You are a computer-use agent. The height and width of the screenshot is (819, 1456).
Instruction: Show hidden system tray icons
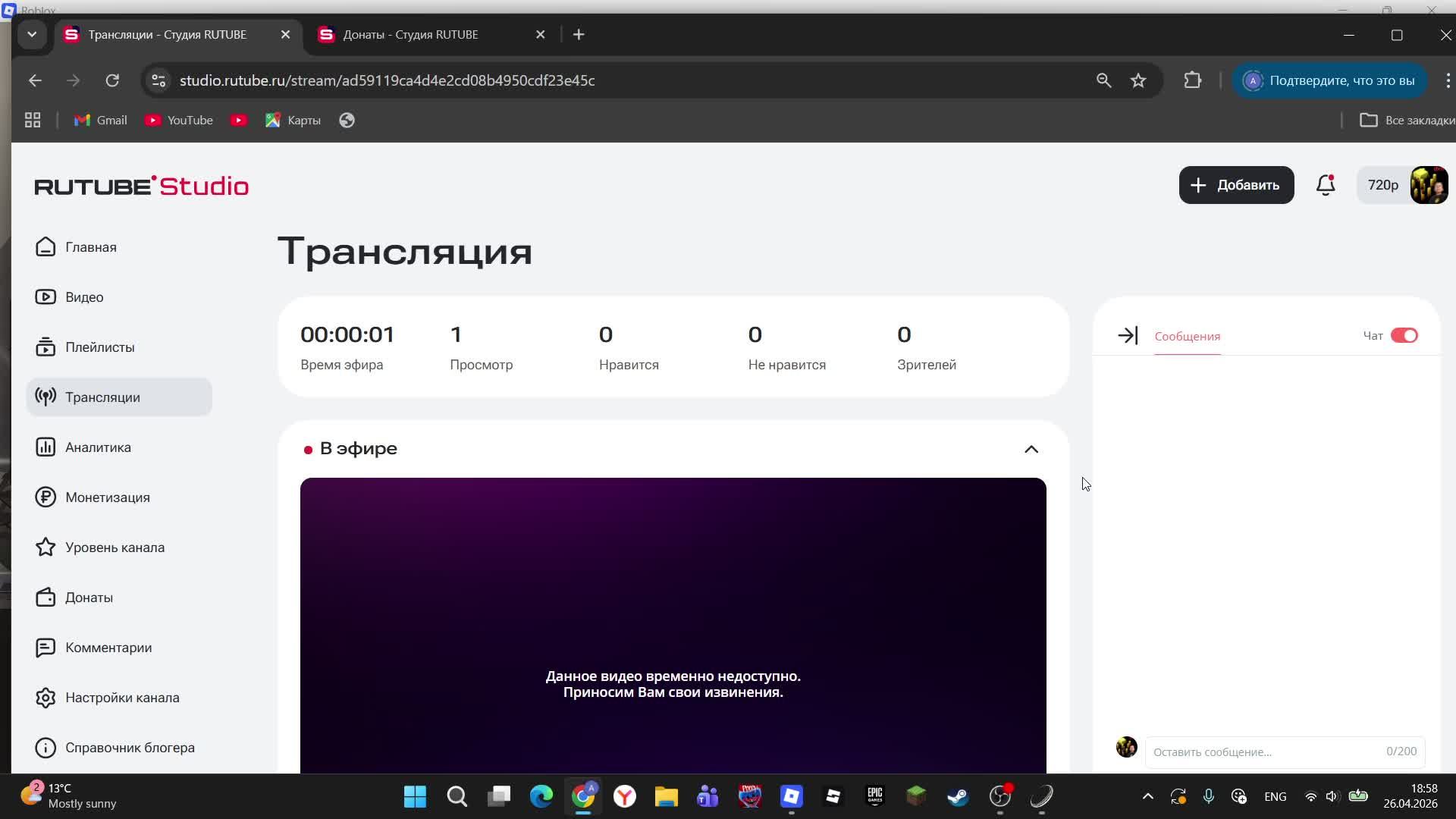[1147, 796]
